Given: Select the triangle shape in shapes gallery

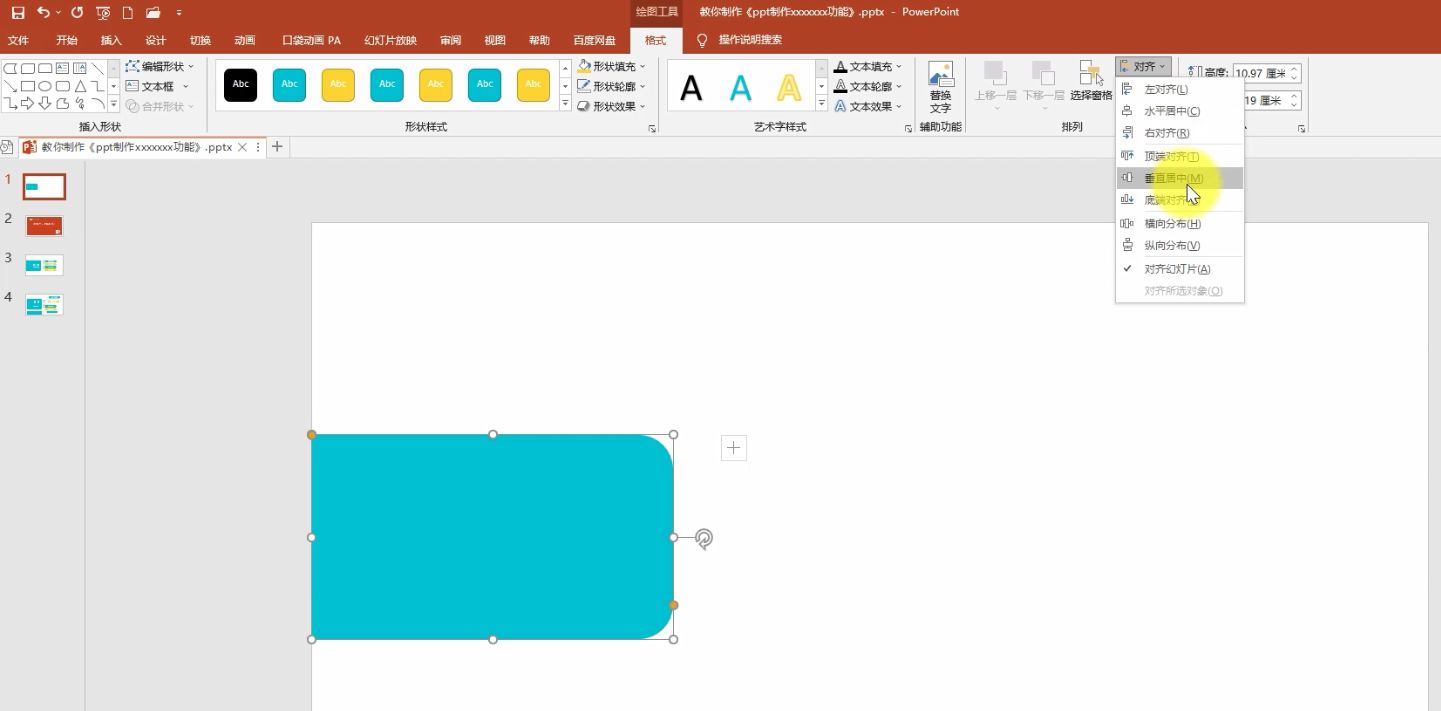Looking at the screenshot, I should tap(81, 86).
